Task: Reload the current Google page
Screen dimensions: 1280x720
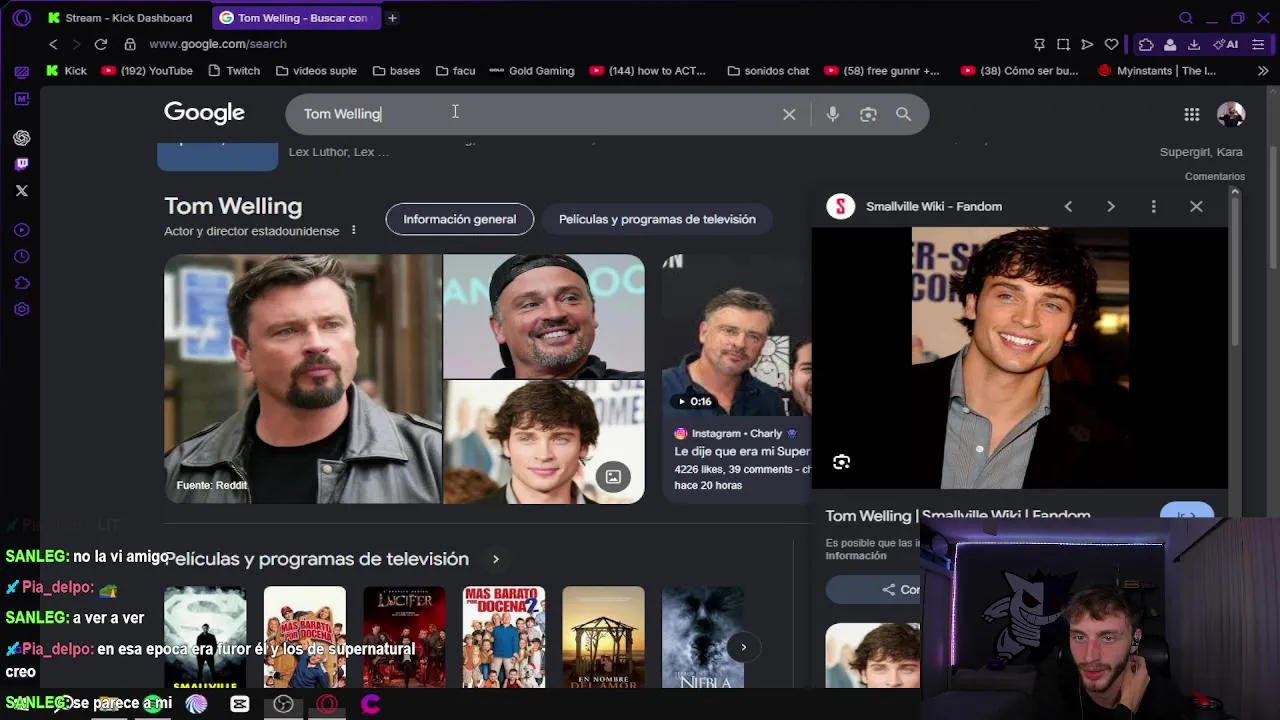Action: (x=101, y=44)
